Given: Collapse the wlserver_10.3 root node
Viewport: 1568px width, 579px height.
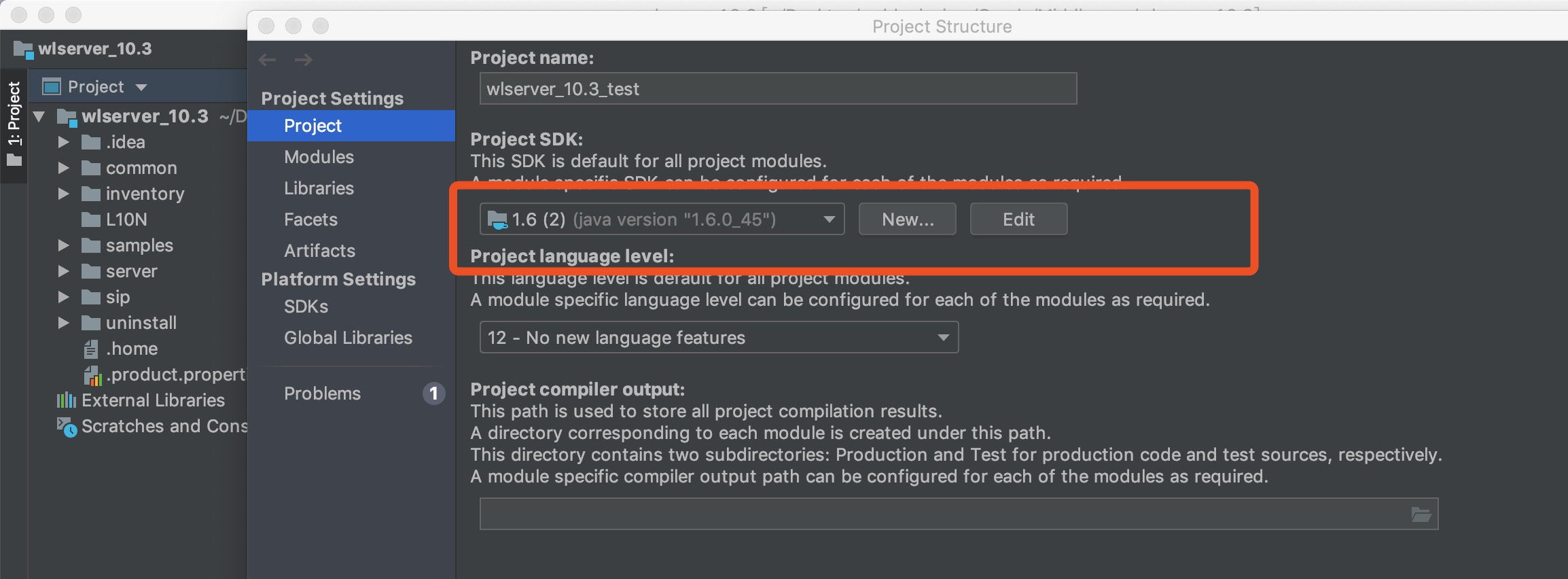Looking at the screenshot, I should [x=39, y=117].
